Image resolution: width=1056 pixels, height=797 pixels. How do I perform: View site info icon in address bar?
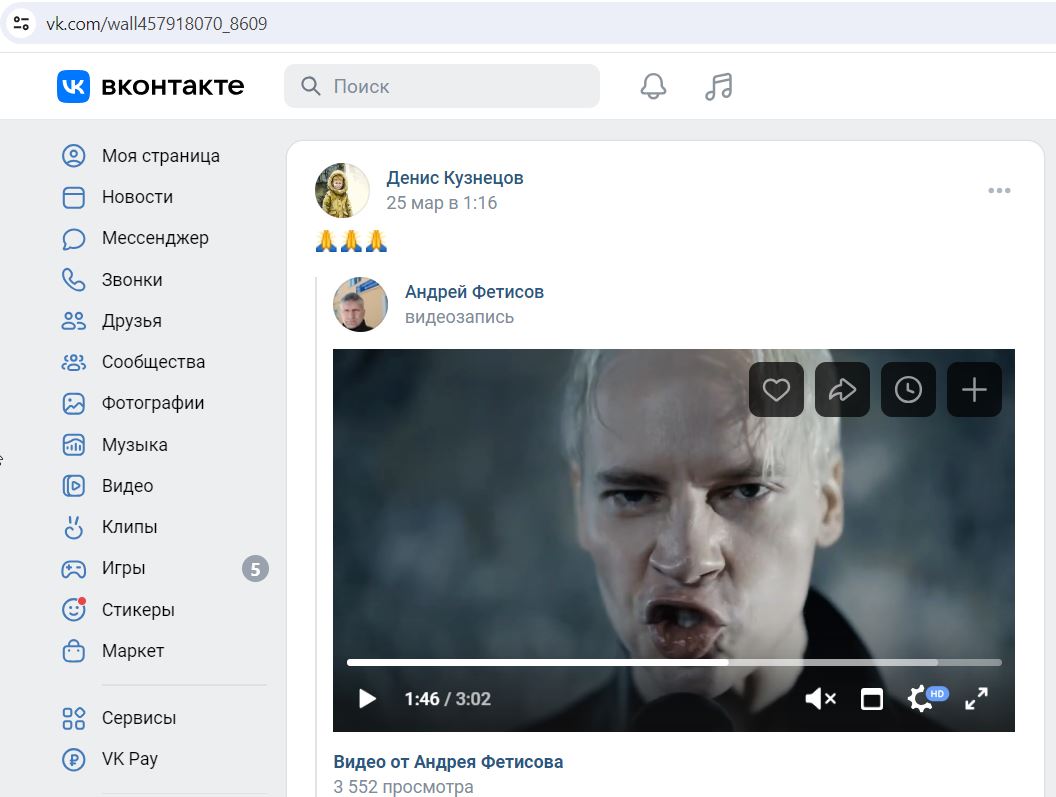(x=22, y=24)
